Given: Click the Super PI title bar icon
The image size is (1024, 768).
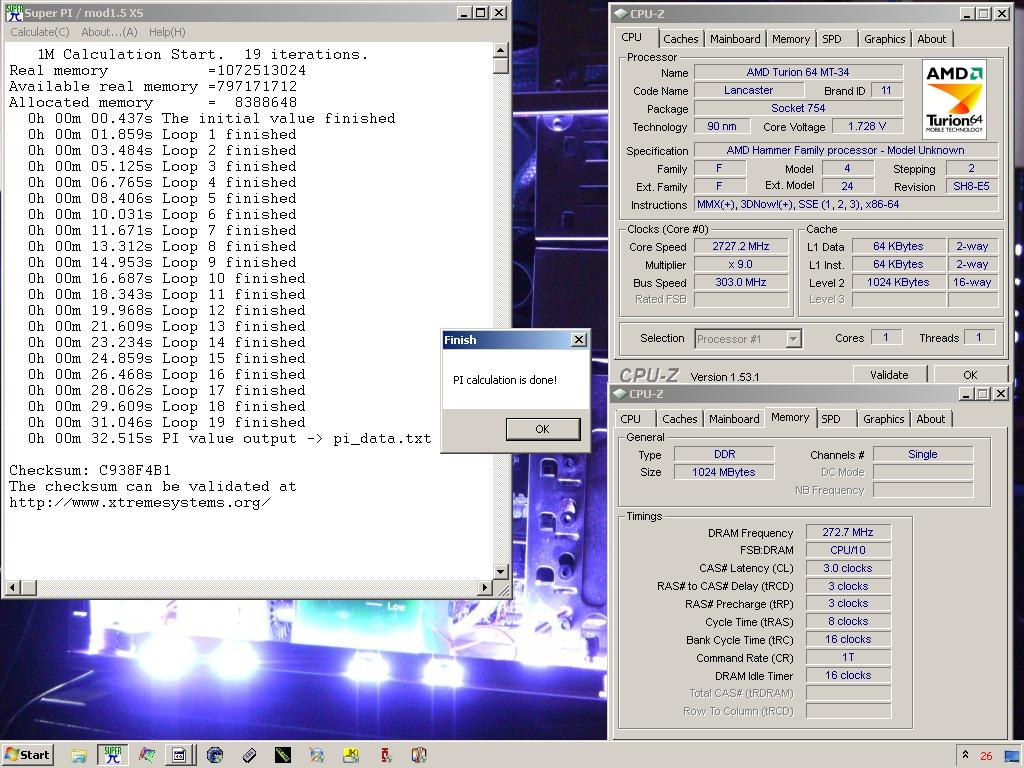Looking at the screenshot, I should click(14, 13).
